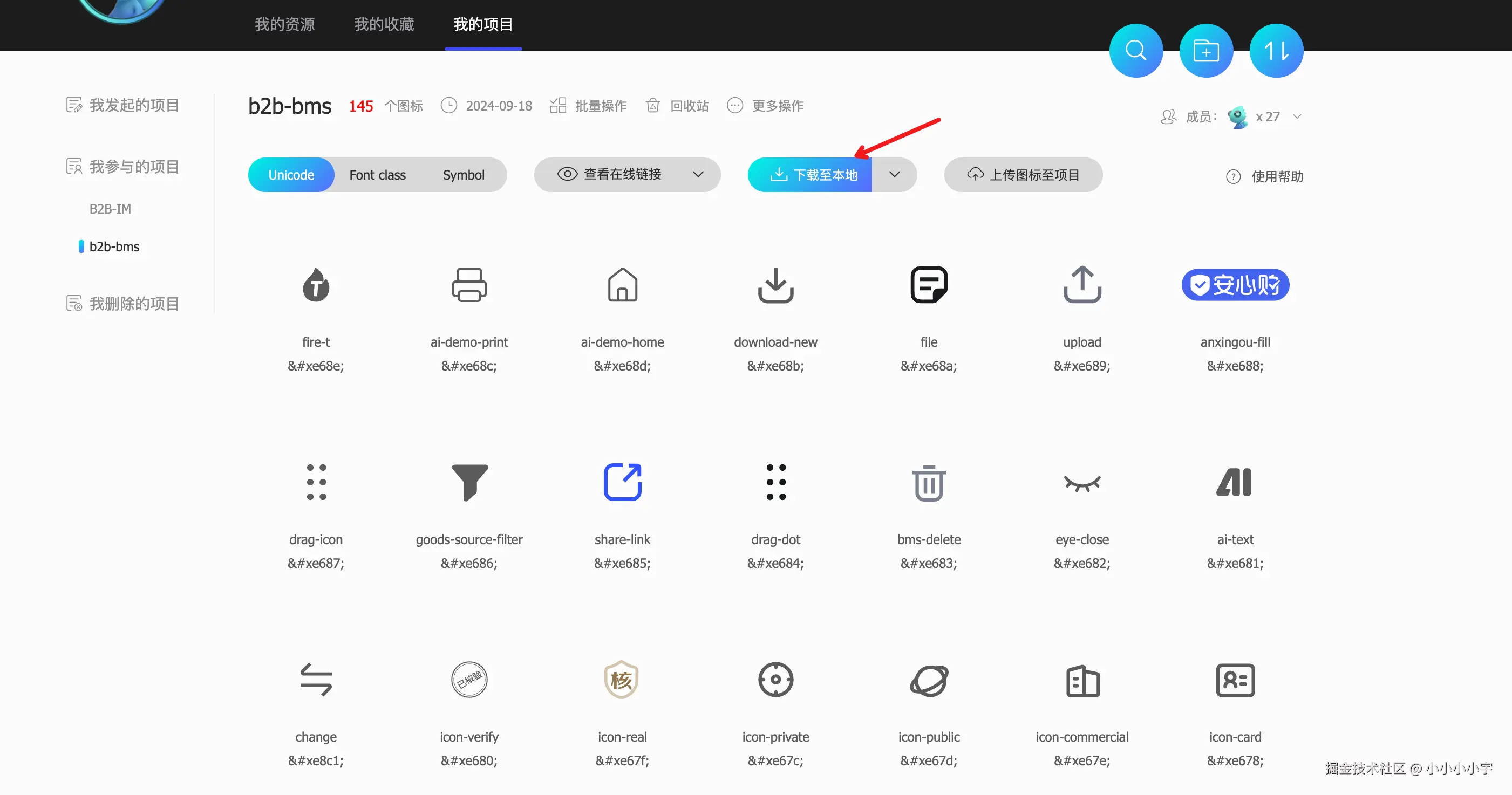Click the code &#xe678; under icon-card

(x=1235, y=760)
